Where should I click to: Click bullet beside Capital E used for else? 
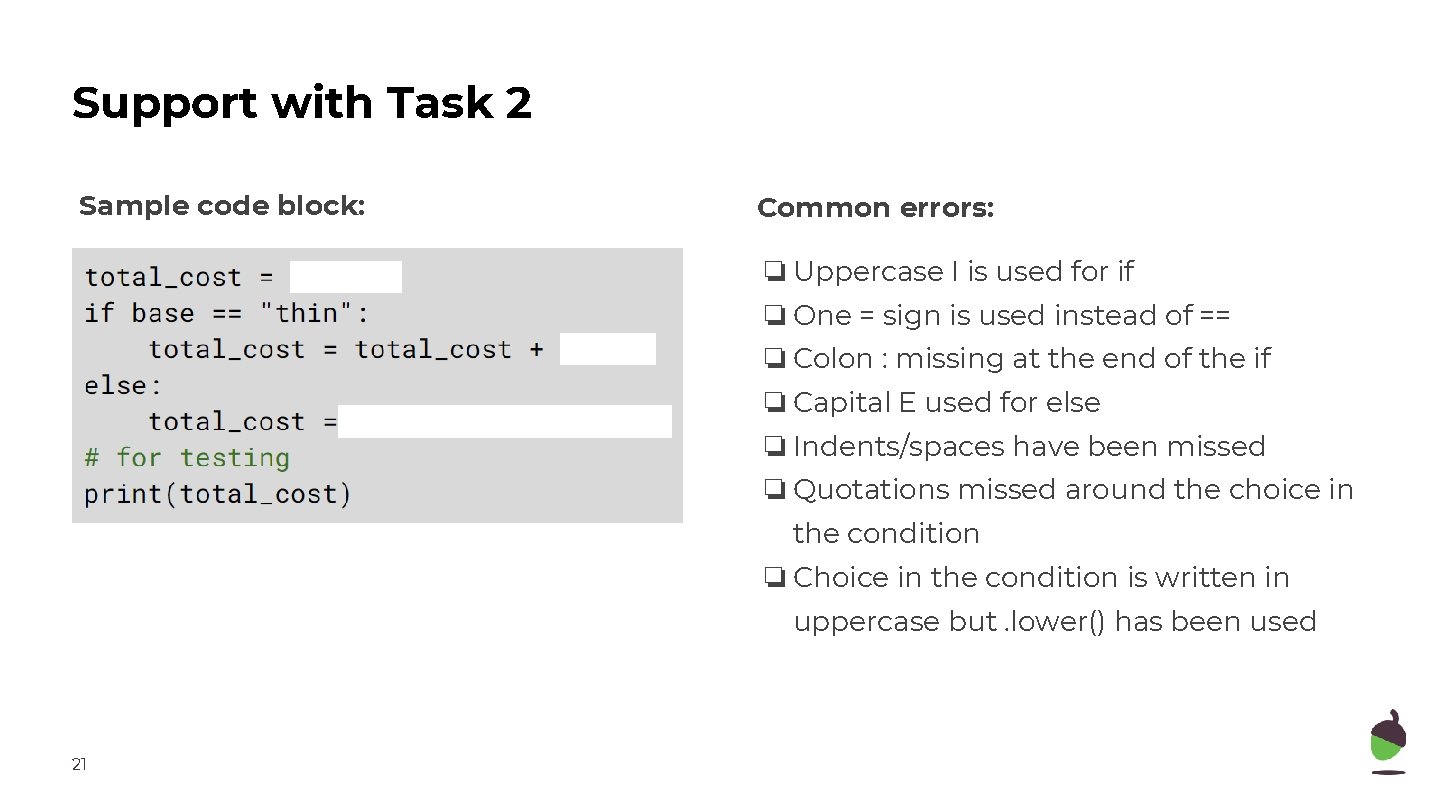point(774,403)
